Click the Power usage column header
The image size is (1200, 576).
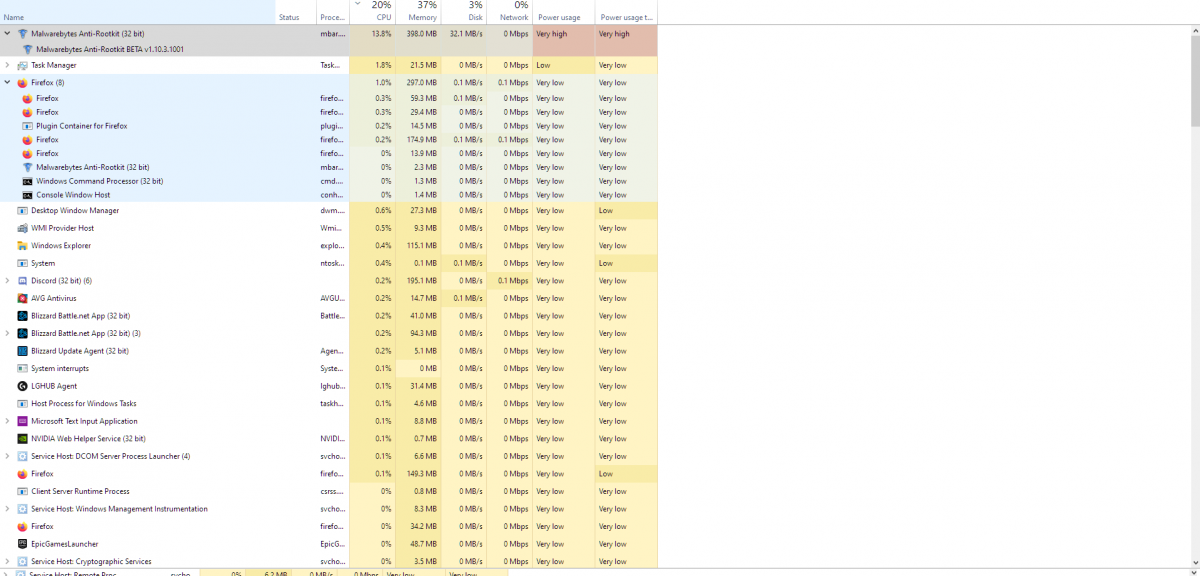(564, 13)
